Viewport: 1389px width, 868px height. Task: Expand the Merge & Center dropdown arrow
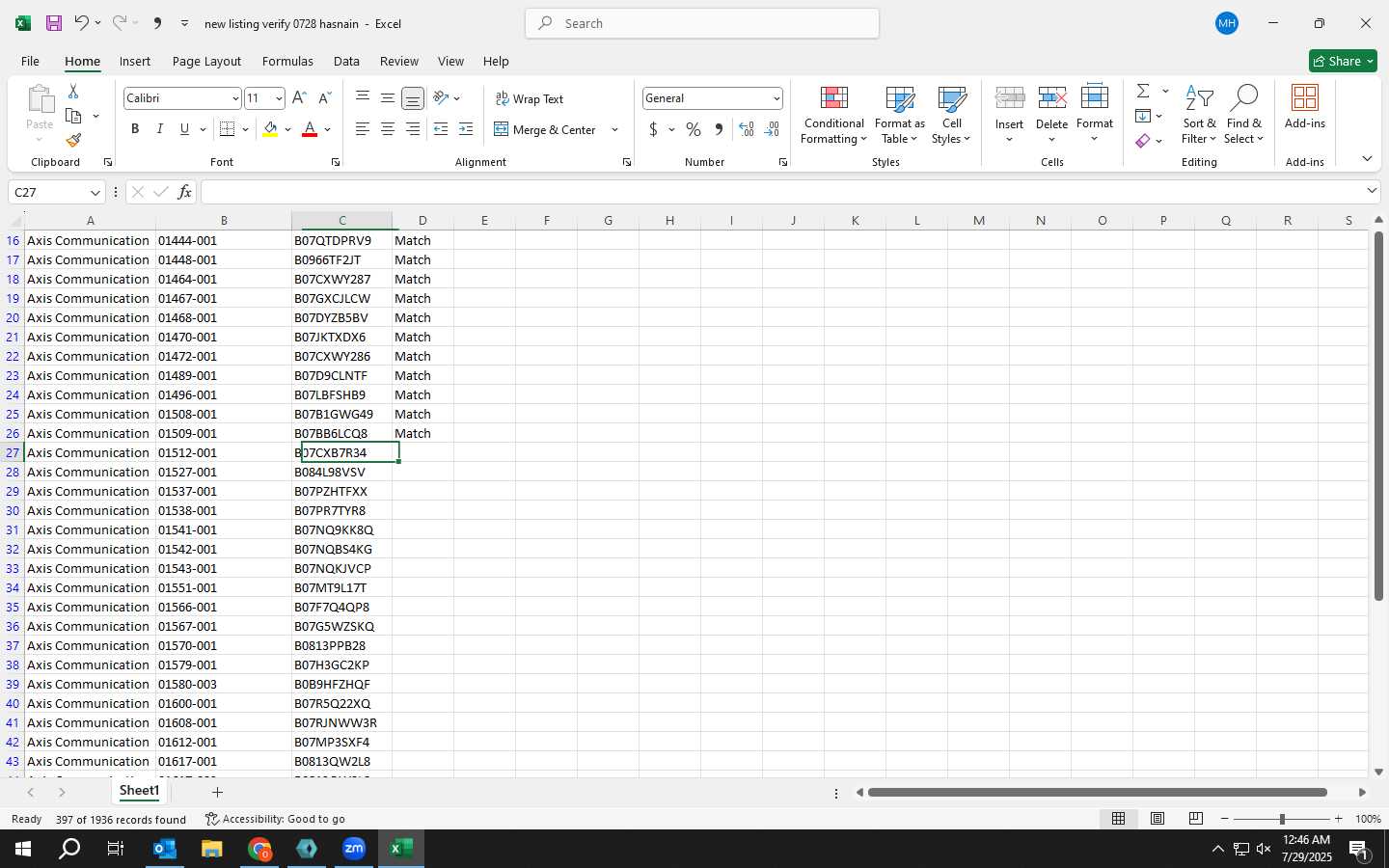click(614, 129)
